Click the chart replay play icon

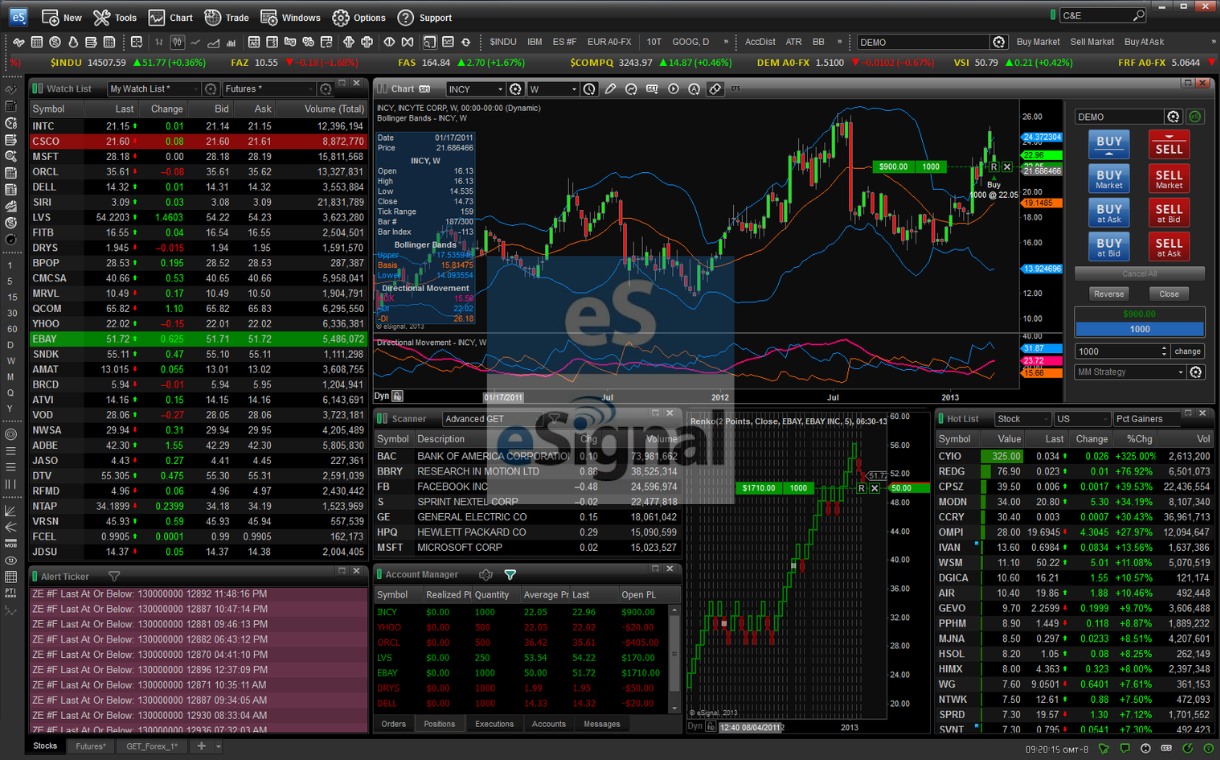(x=673, y=89)
